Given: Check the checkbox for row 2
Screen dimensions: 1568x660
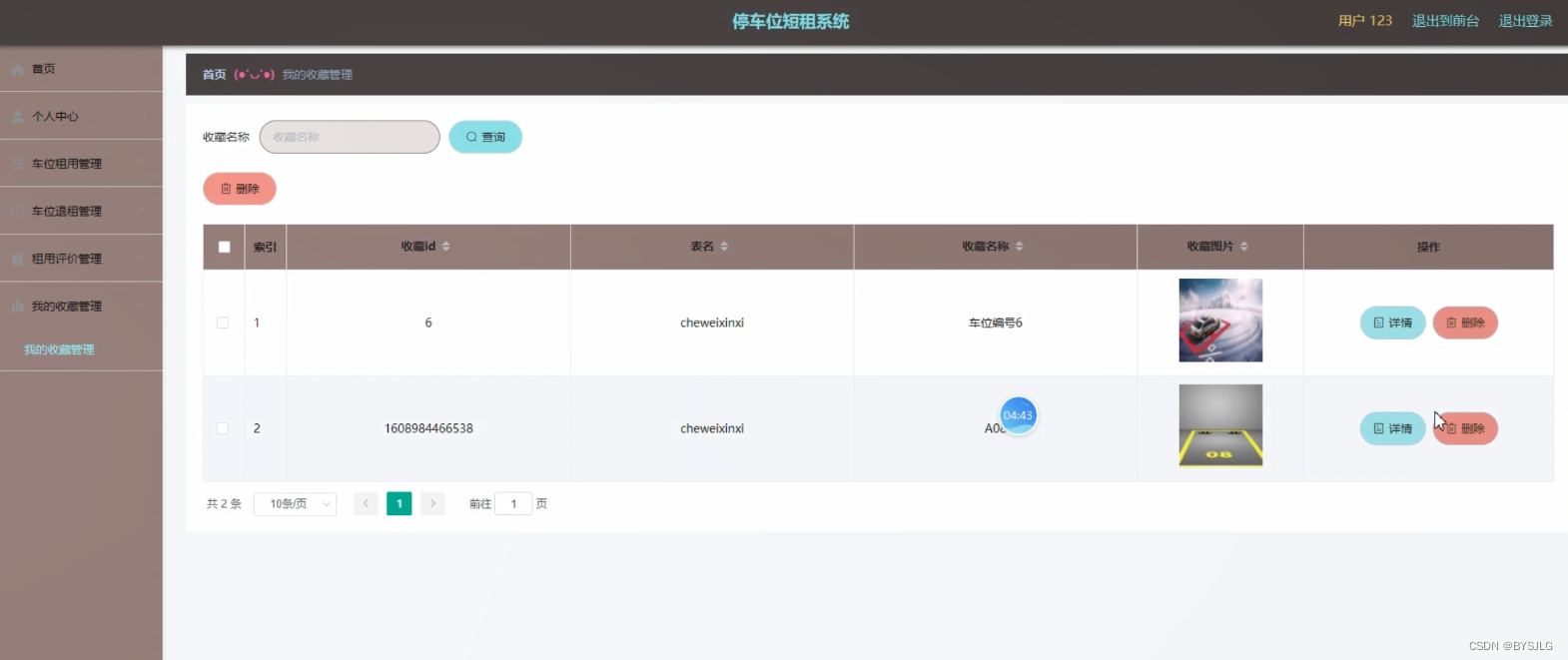Looking at the screenshot, I should coord(223,428).
